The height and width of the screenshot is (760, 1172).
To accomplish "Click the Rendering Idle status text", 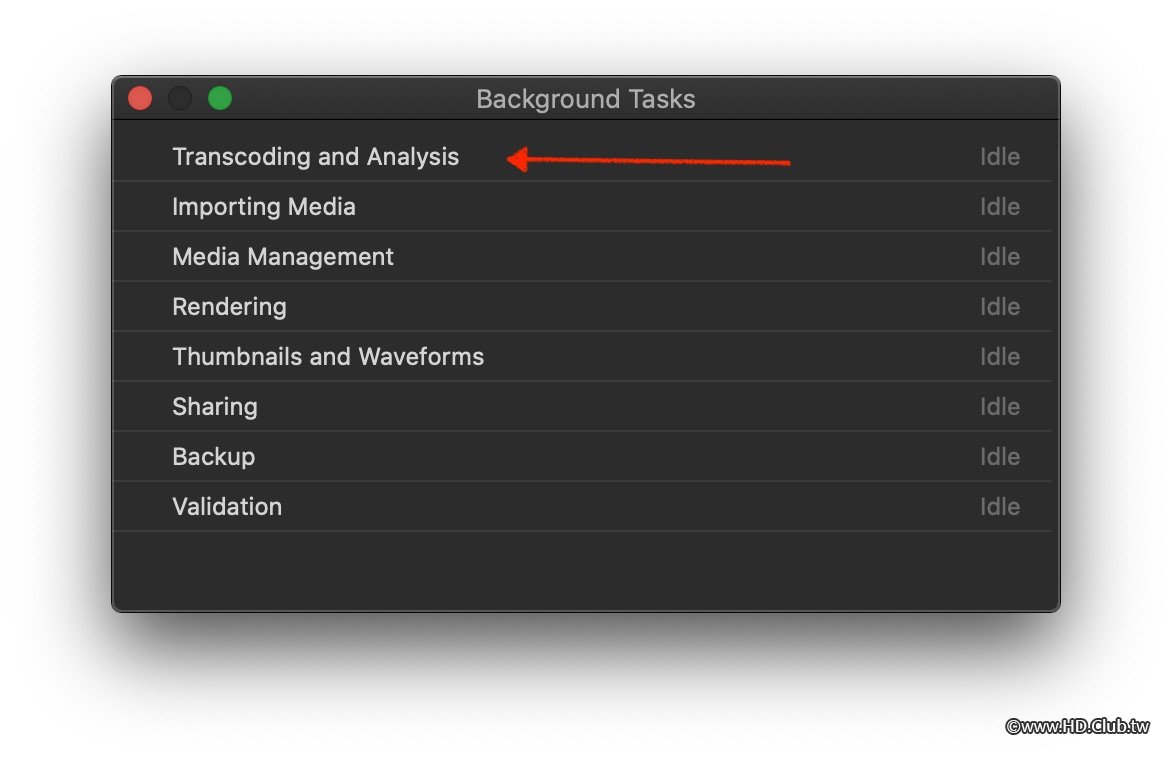I will pos(999,307).
